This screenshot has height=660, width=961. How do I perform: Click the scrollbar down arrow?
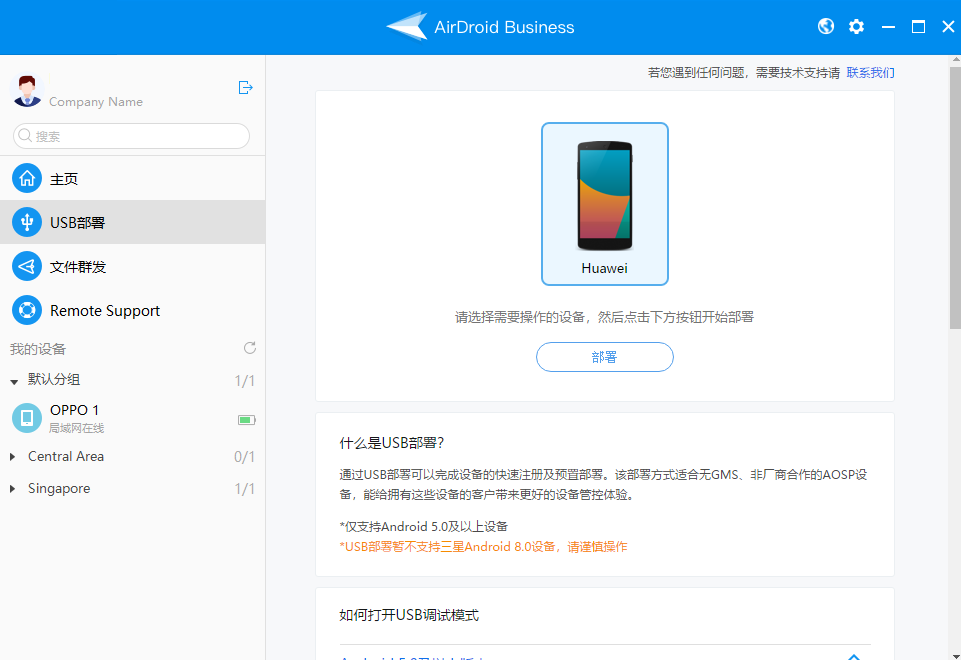[955, 656]
